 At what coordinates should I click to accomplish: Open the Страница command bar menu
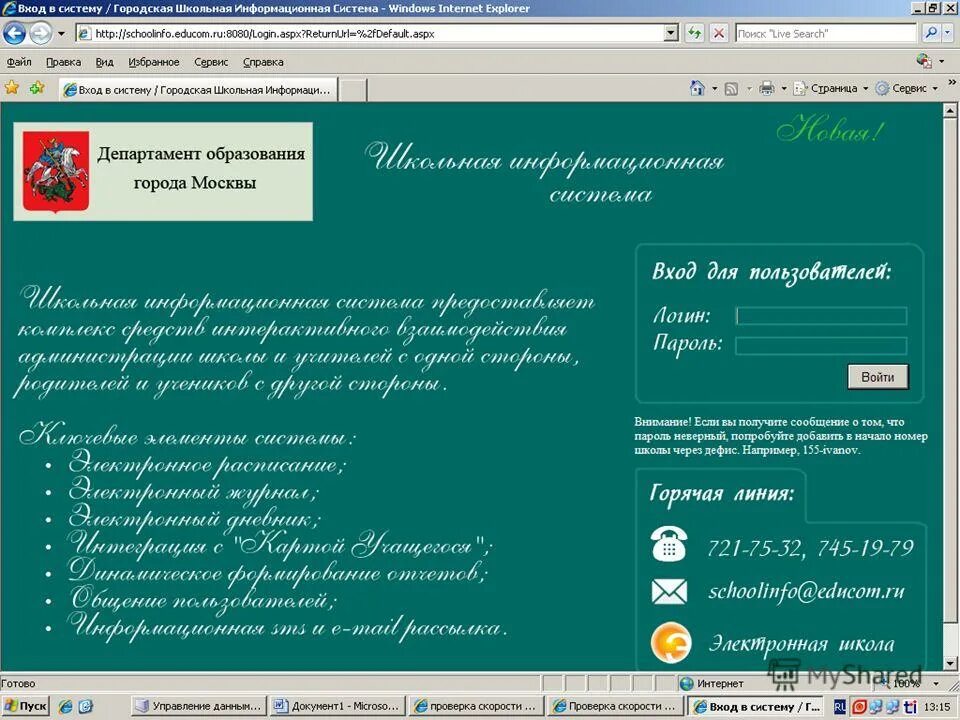pos(831,88)
